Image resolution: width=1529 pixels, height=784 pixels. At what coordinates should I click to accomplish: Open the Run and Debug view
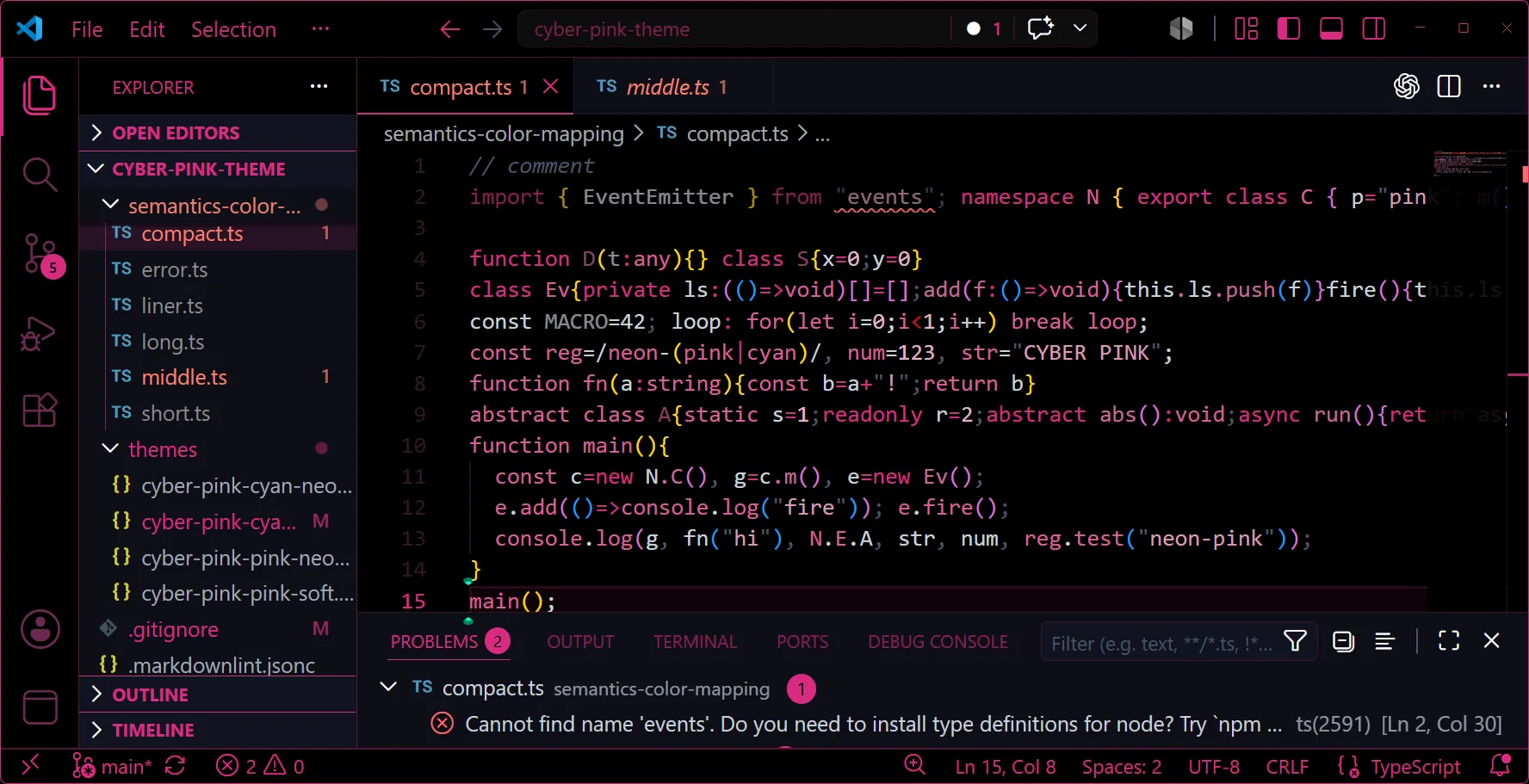pos(40,335)
